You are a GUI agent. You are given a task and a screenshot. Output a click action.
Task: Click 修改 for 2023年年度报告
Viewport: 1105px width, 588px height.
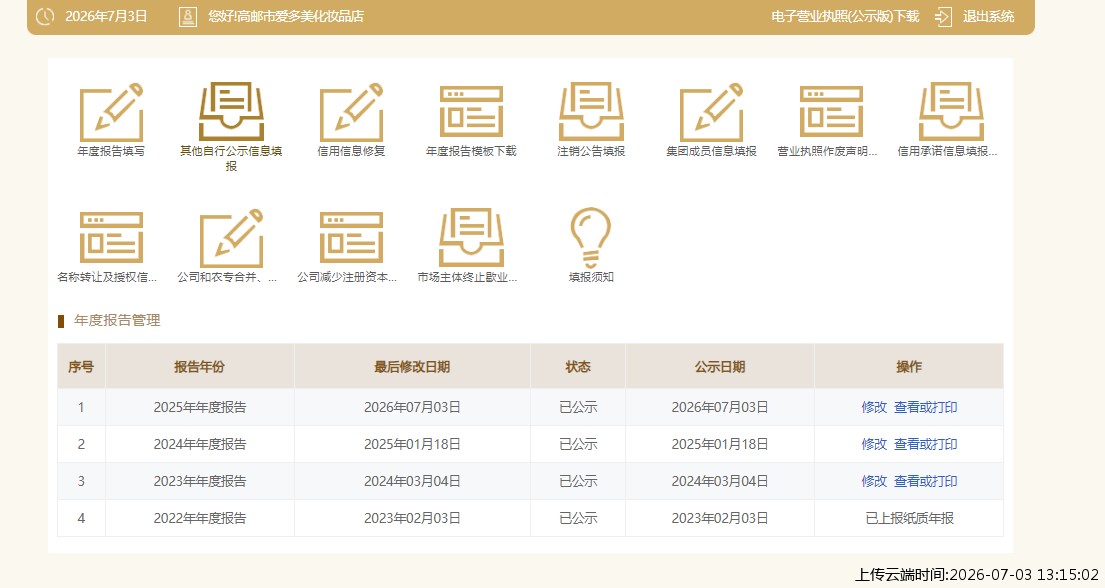874,481
